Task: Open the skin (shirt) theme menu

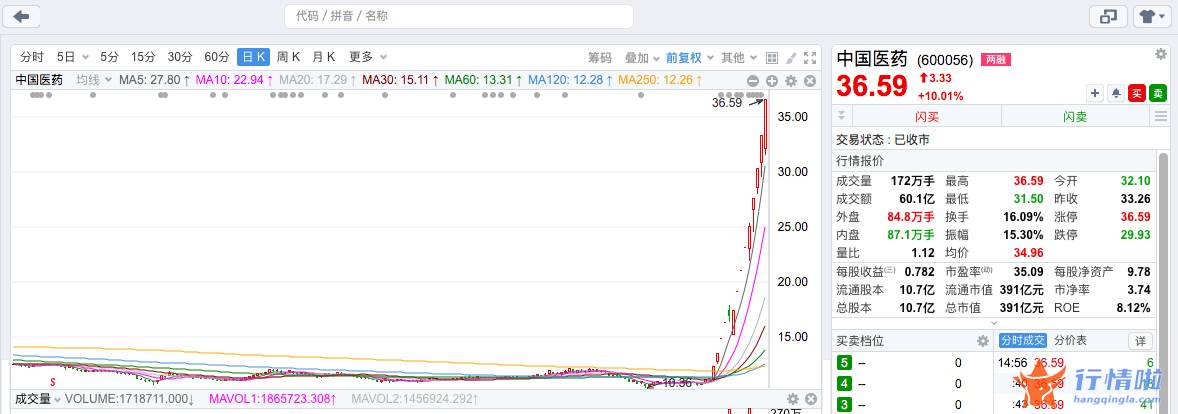Action: [1152, 17]
